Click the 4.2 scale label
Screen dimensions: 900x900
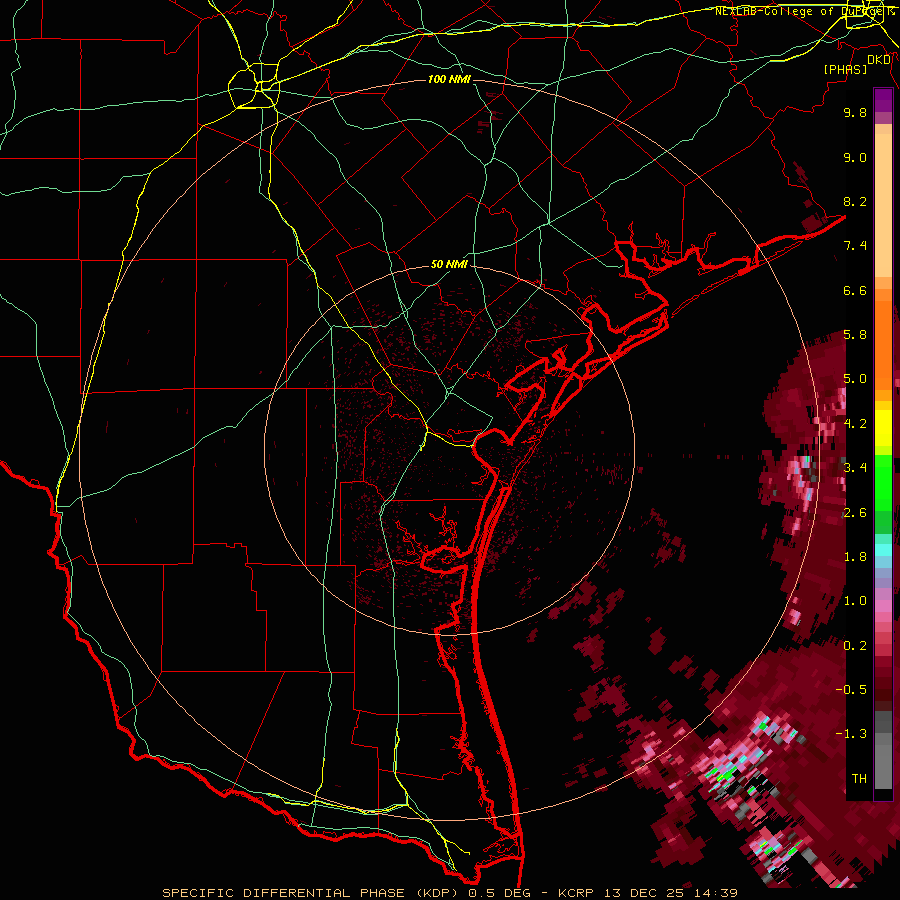[x=855, y=424]
